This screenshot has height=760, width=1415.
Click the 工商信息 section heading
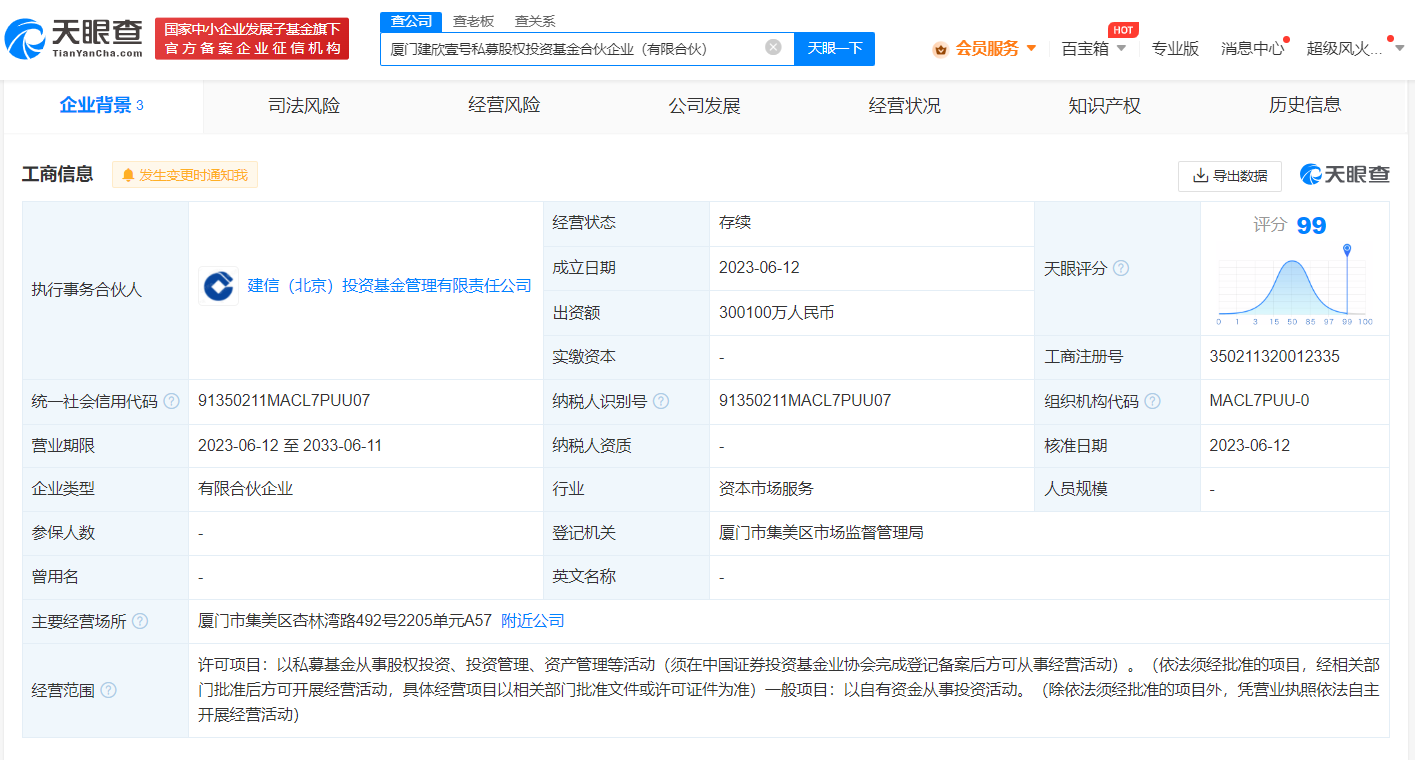pyautogui.click(x=58, y=175)
